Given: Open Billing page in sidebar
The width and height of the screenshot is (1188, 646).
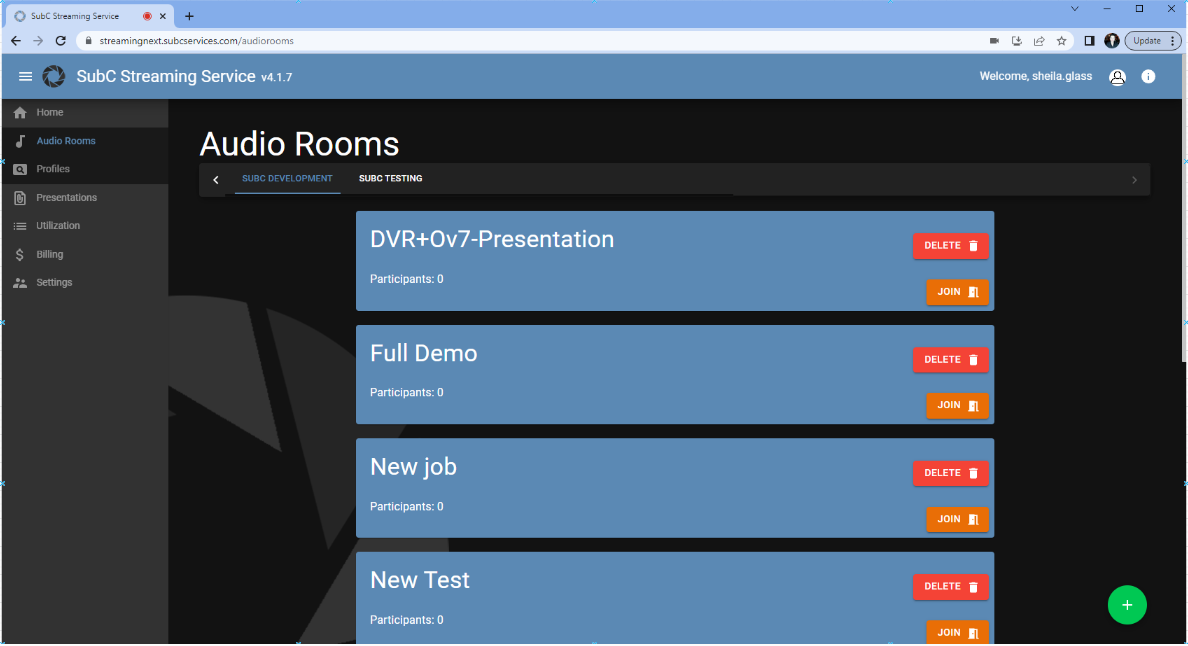Looking at the screenshot, I should tap(50, 254).
